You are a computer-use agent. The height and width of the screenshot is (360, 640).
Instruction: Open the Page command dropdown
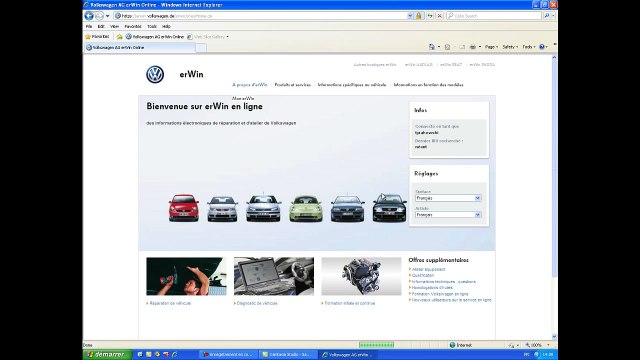click(x=491, y=47)
